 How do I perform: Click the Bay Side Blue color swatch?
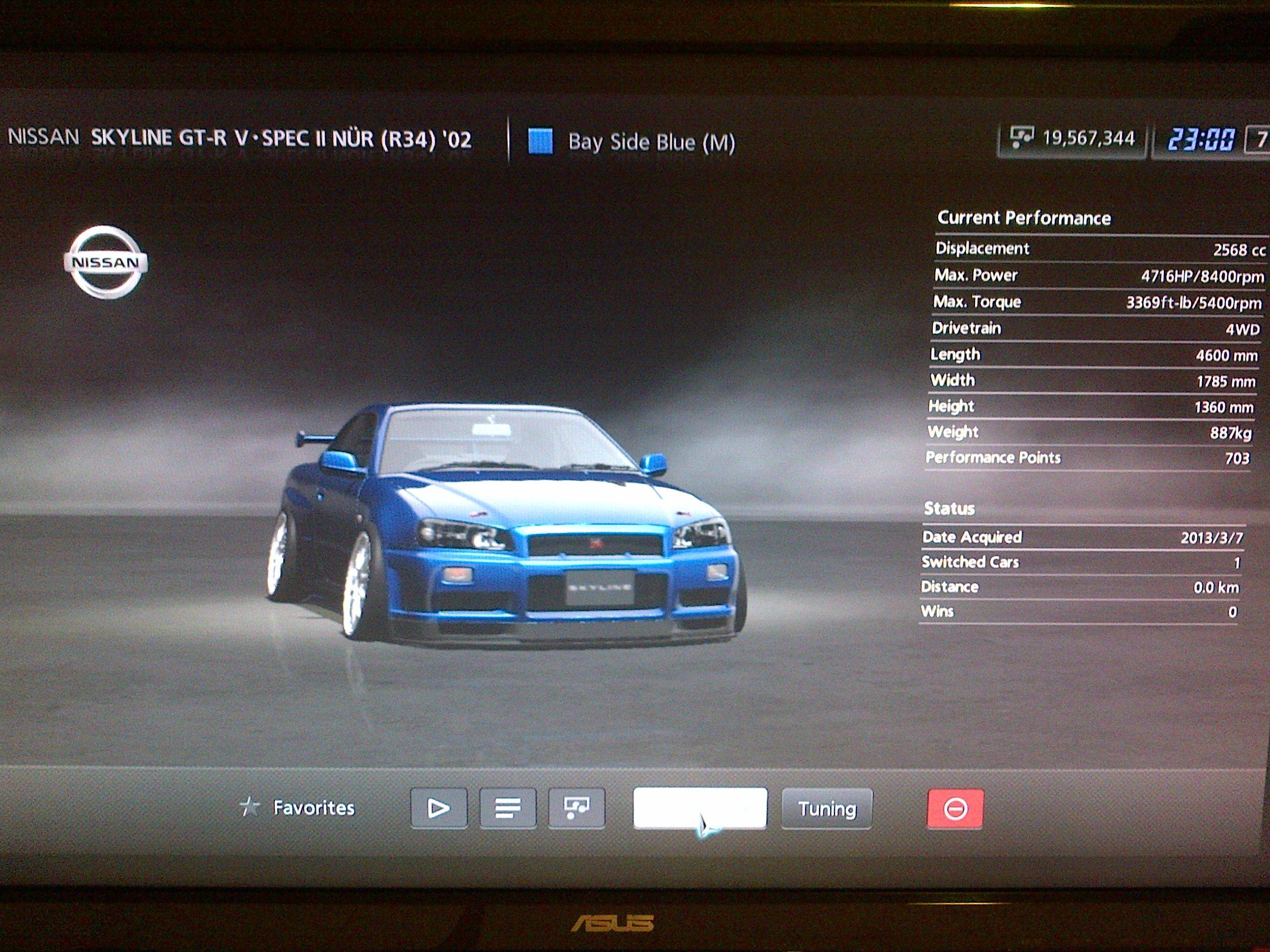point(540,141)
